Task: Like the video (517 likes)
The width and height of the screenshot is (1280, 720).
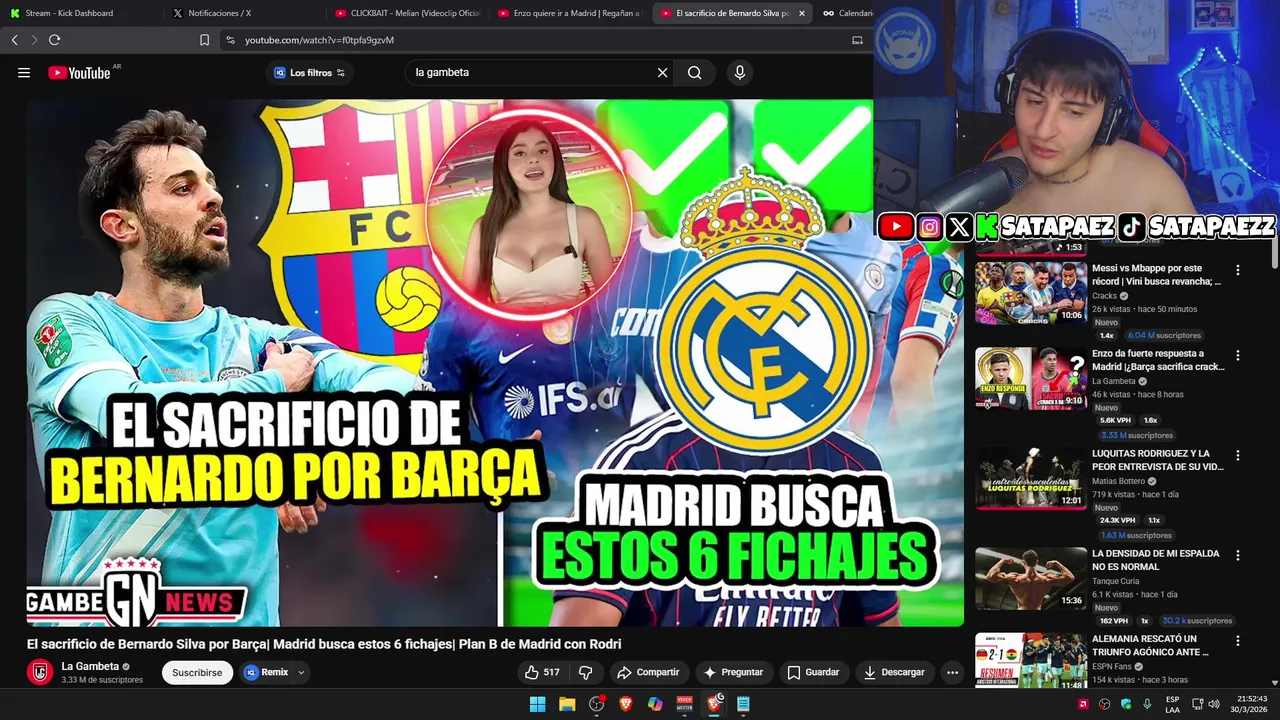Action: pyautogui.click(x=543, y=672)
